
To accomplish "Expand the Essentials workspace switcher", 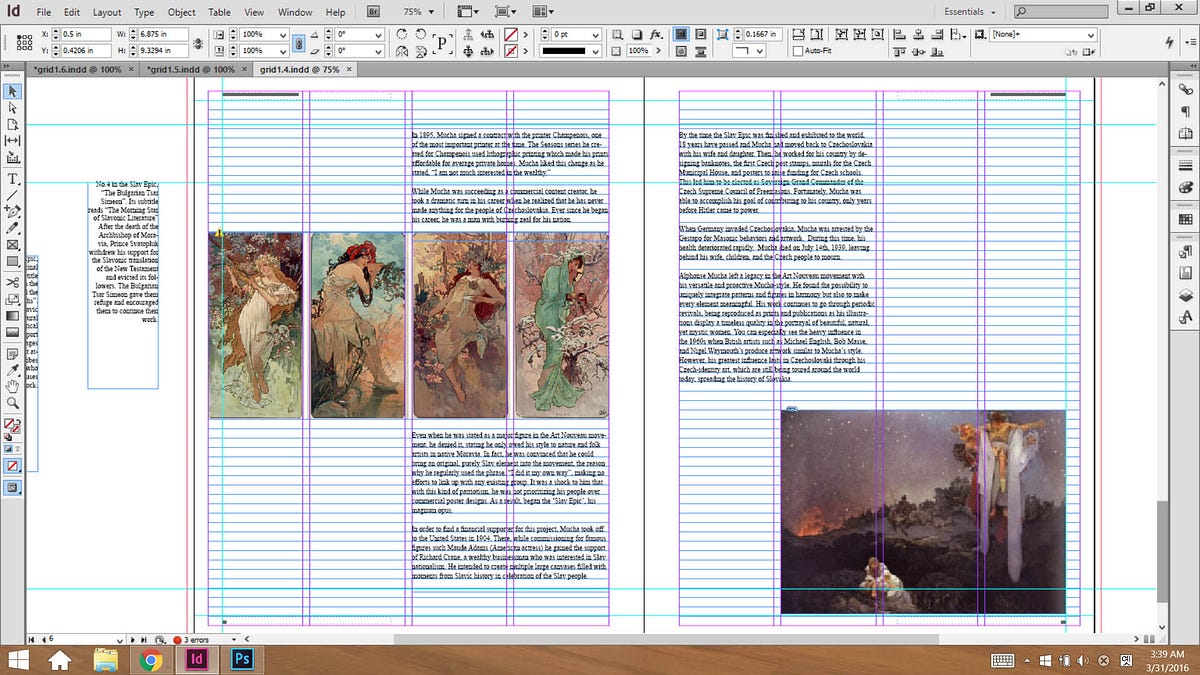I will tap(969, 12).
